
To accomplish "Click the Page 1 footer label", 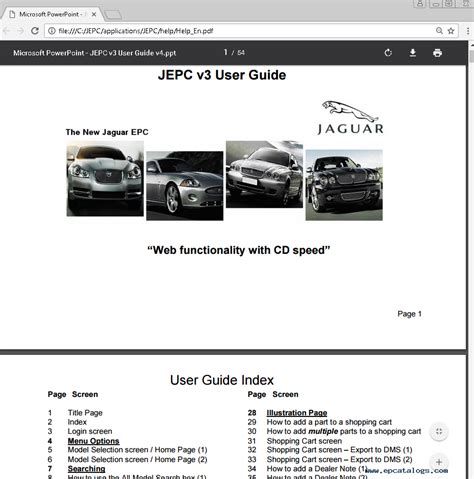I will pos(409,314).
